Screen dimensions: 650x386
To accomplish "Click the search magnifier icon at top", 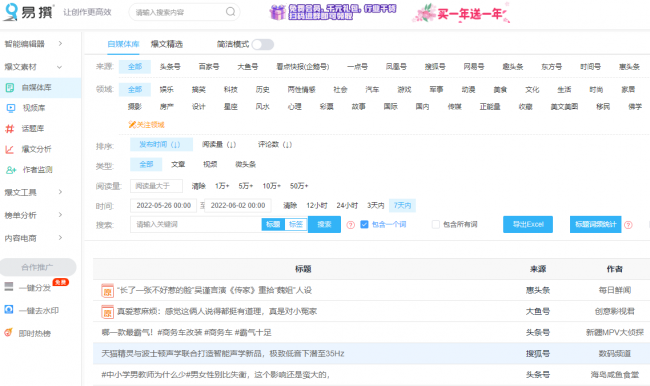I will coord(230,12).
